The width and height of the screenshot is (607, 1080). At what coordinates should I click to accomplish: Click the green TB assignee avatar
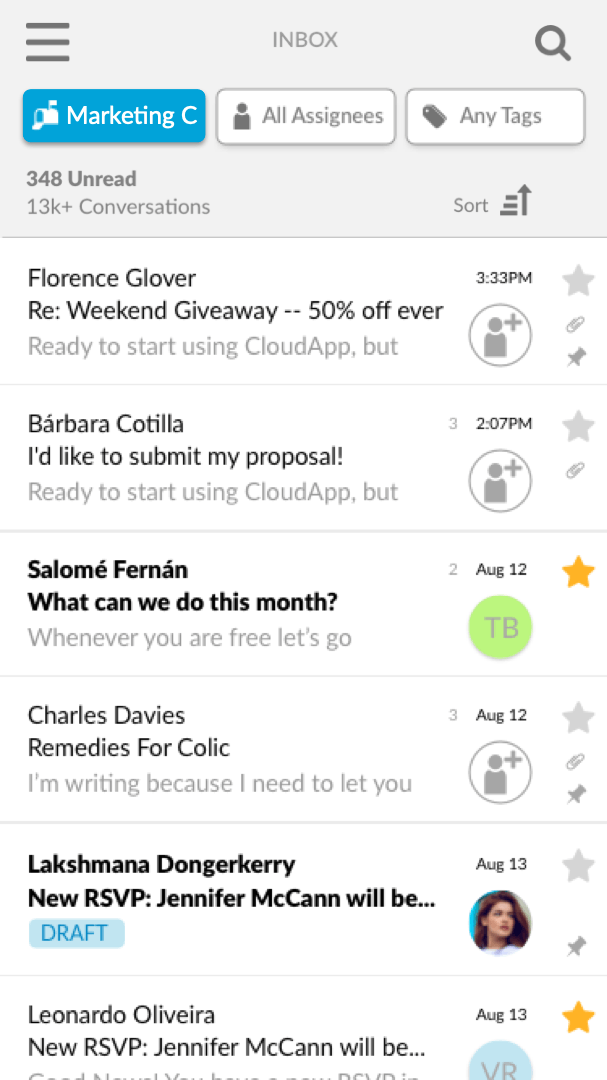(500, 627)
